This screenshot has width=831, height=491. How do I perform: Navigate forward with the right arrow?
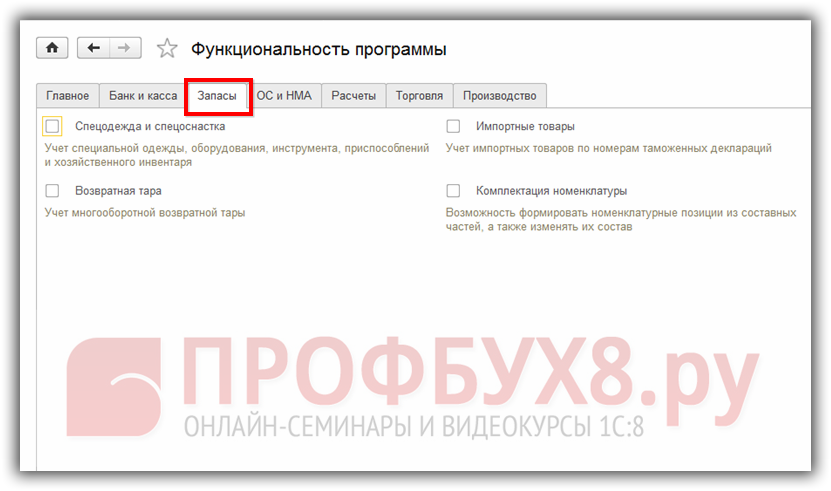click(x=125, y=48)
